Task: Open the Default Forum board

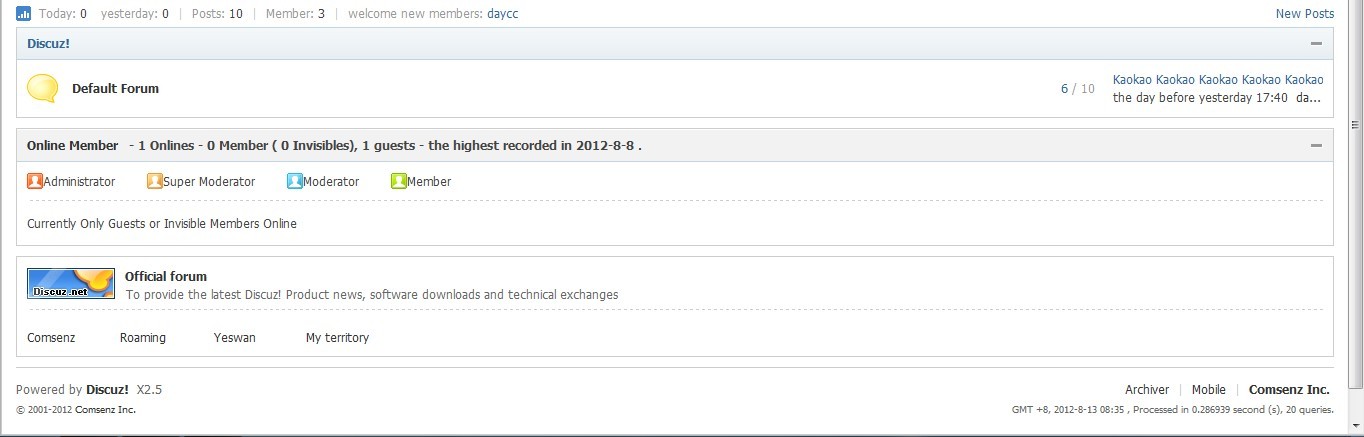Action: pos(115,89)
